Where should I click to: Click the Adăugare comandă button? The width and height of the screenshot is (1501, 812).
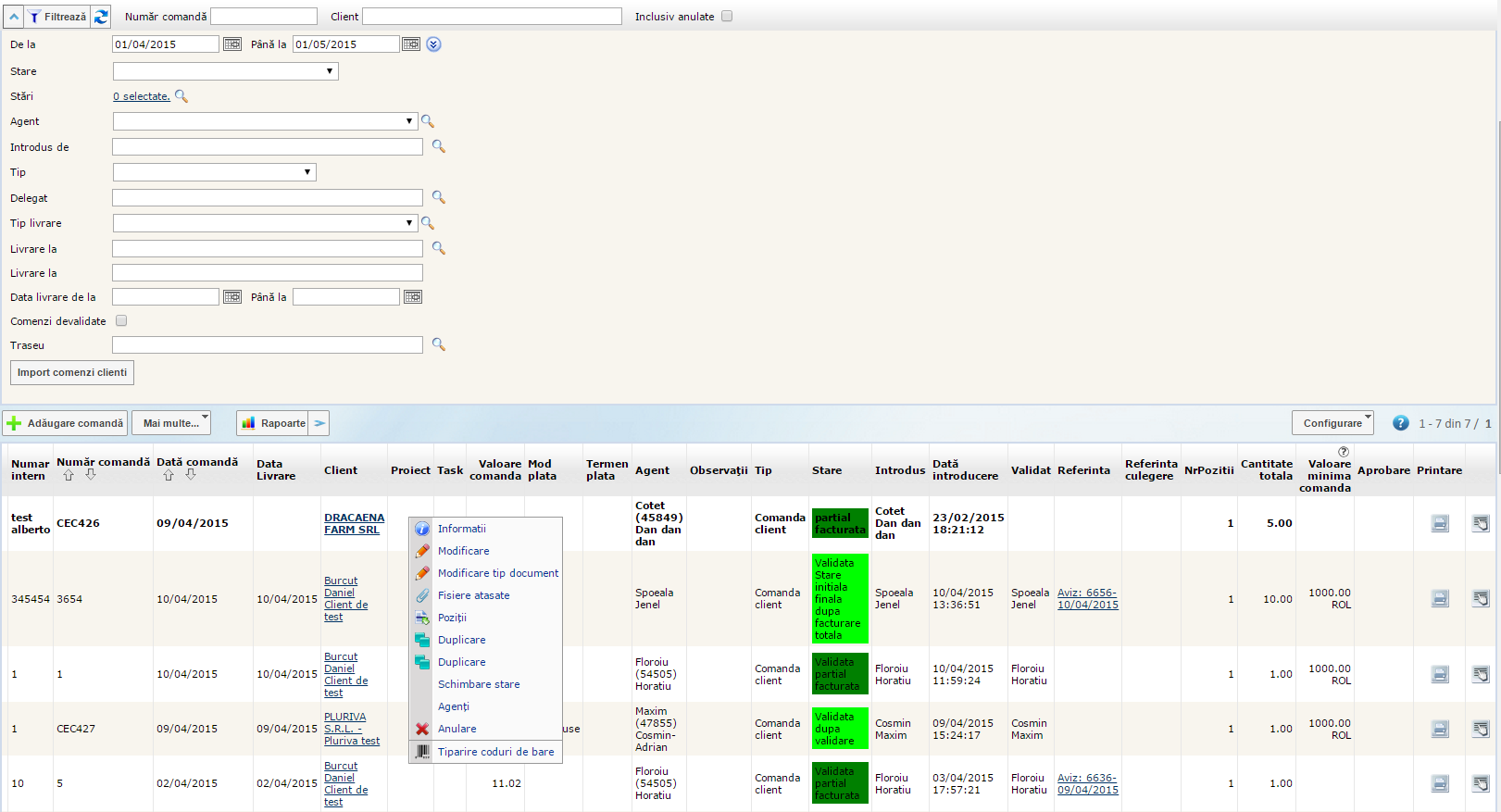(65, 423)
